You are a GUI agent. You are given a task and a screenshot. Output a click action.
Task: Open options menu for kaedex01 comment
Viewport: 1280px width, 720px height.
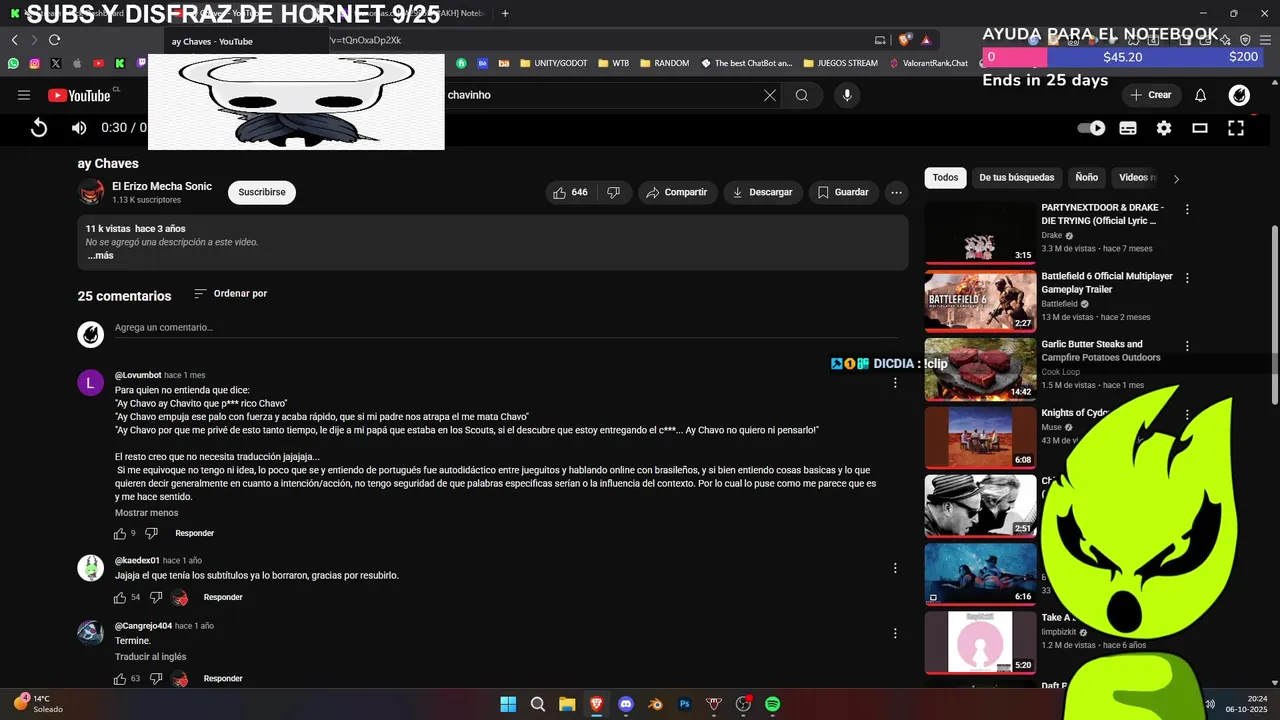(895, 568)
